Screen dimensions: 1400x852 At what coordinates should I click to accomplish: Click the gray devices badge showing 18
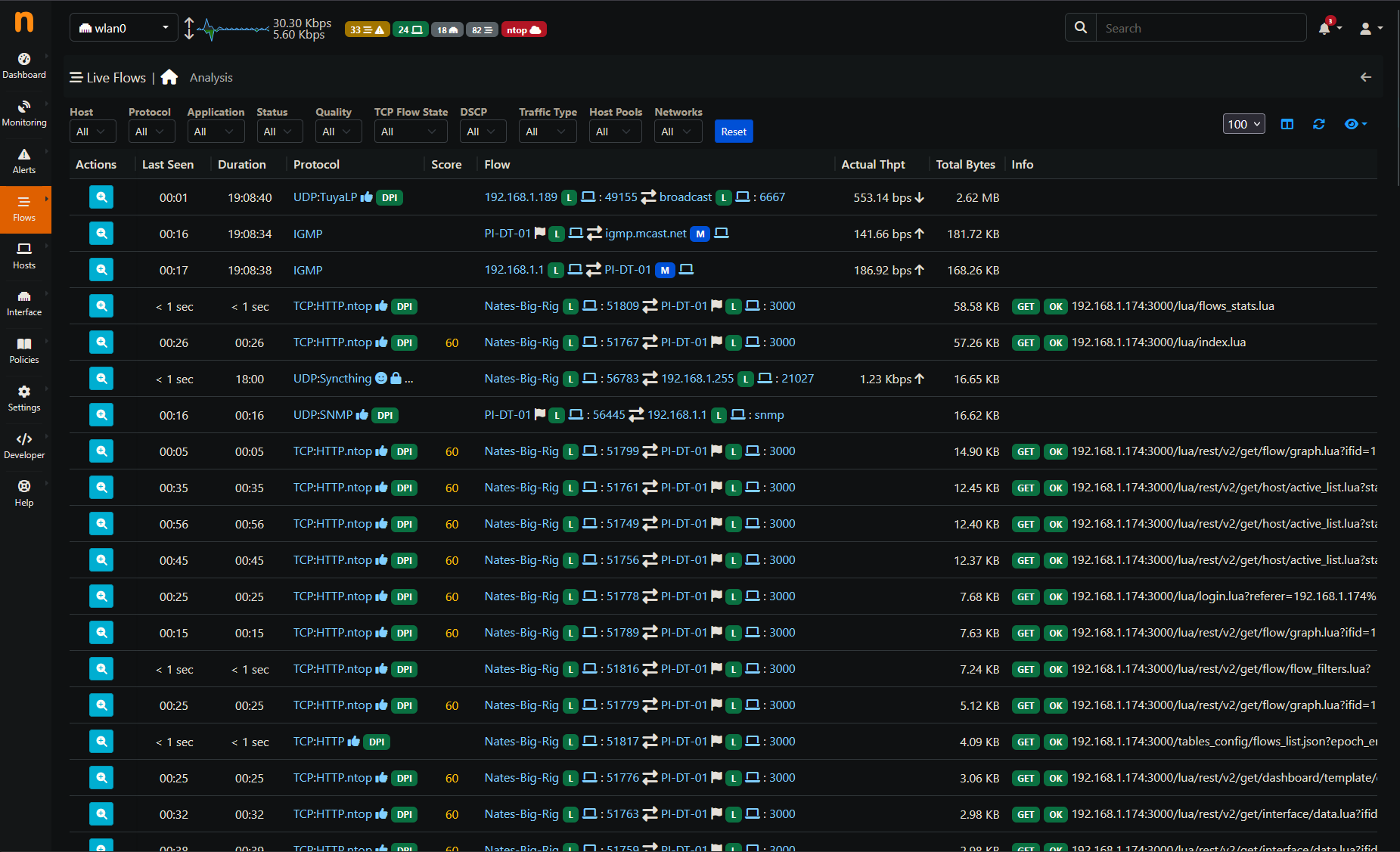(x=447, y=29)
